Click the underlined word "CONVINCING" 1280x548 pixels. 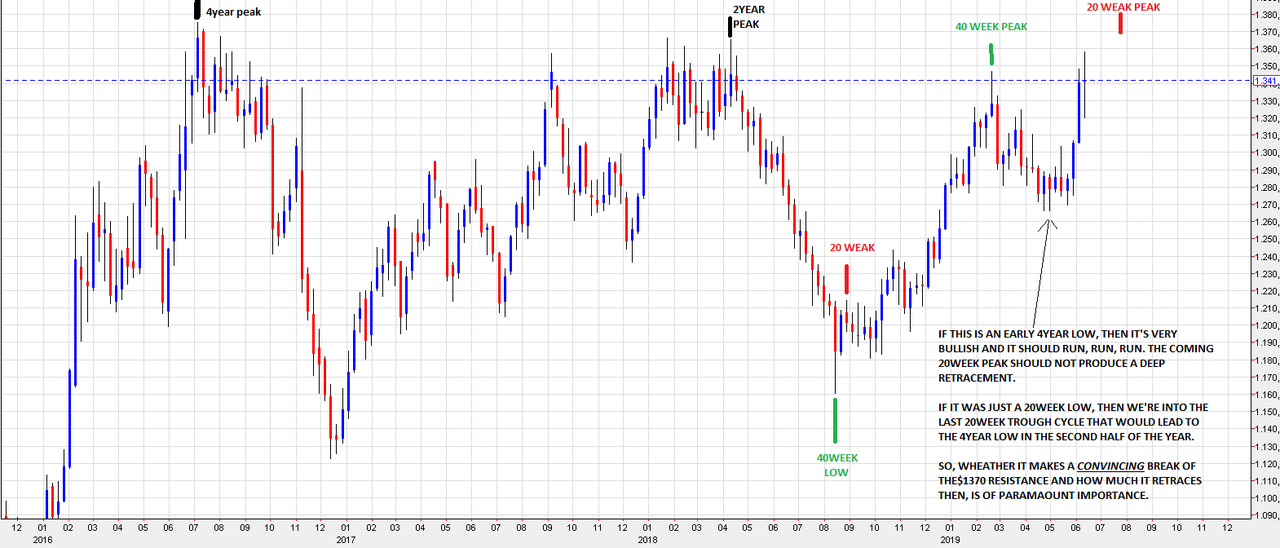point(1110,467)
